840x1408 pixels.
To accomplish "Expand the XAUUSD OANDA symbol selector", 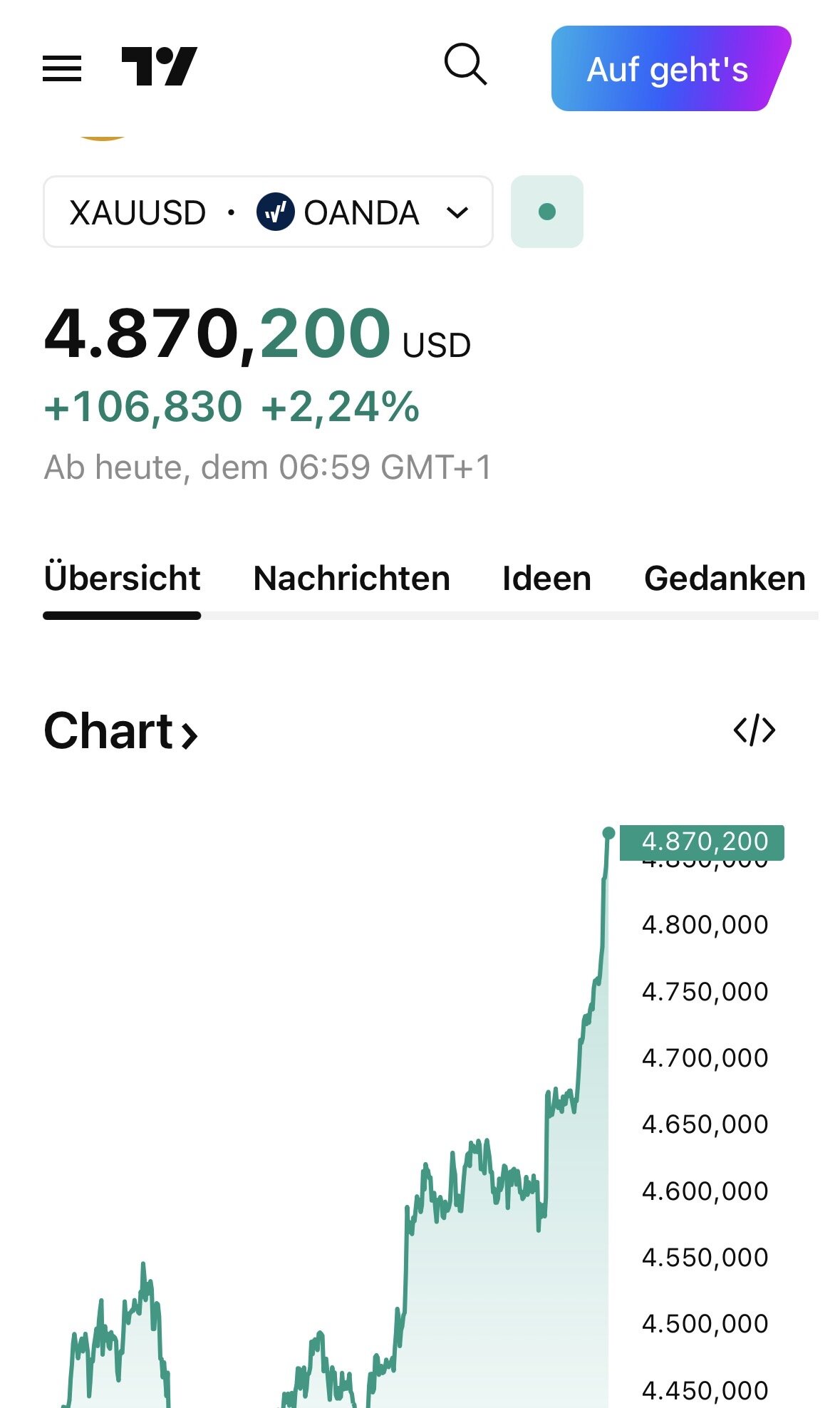I will 268,212.
